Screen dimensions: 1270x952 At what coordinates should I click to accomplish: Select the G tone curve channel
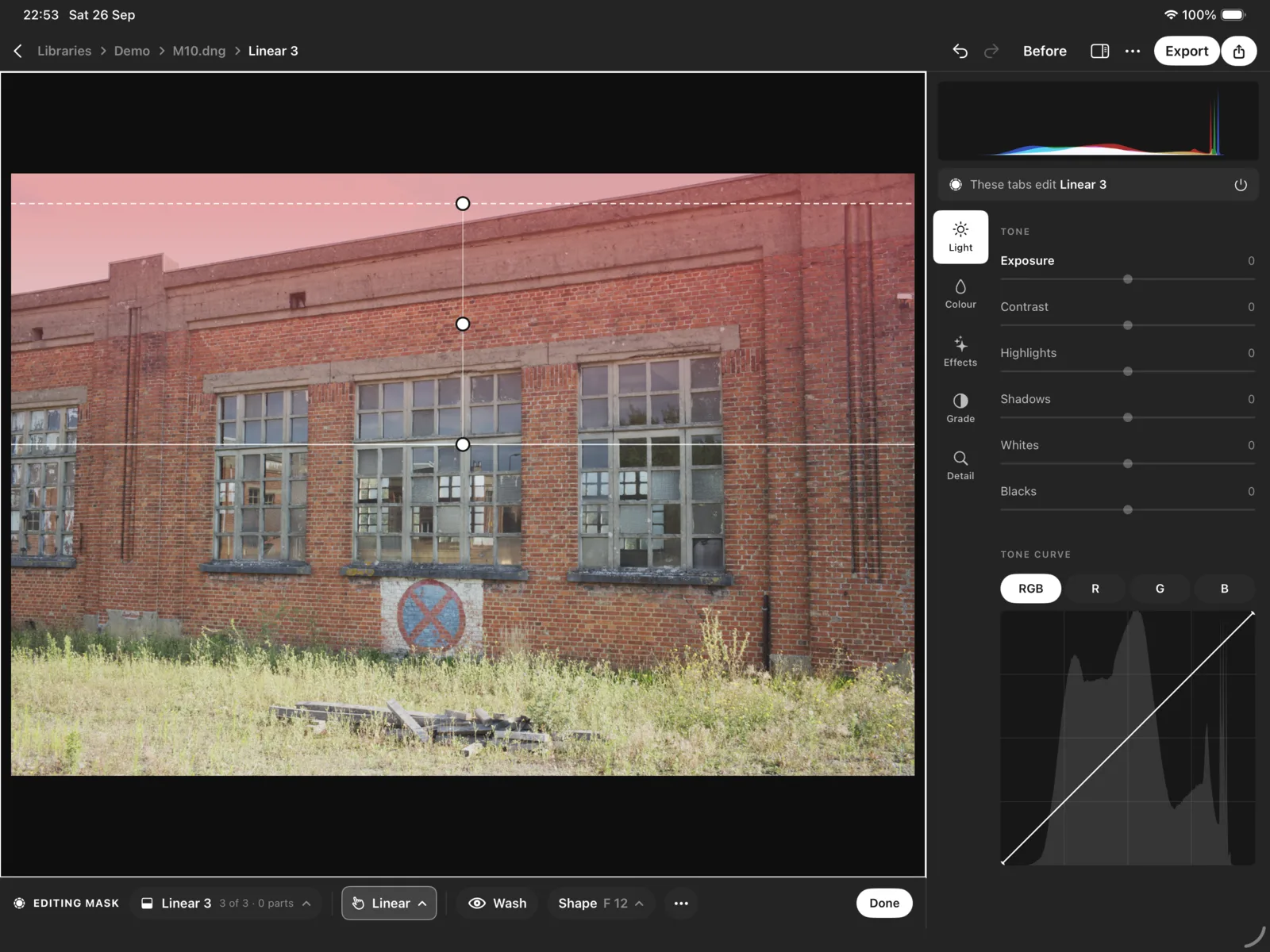click(x=1160, y=589)
